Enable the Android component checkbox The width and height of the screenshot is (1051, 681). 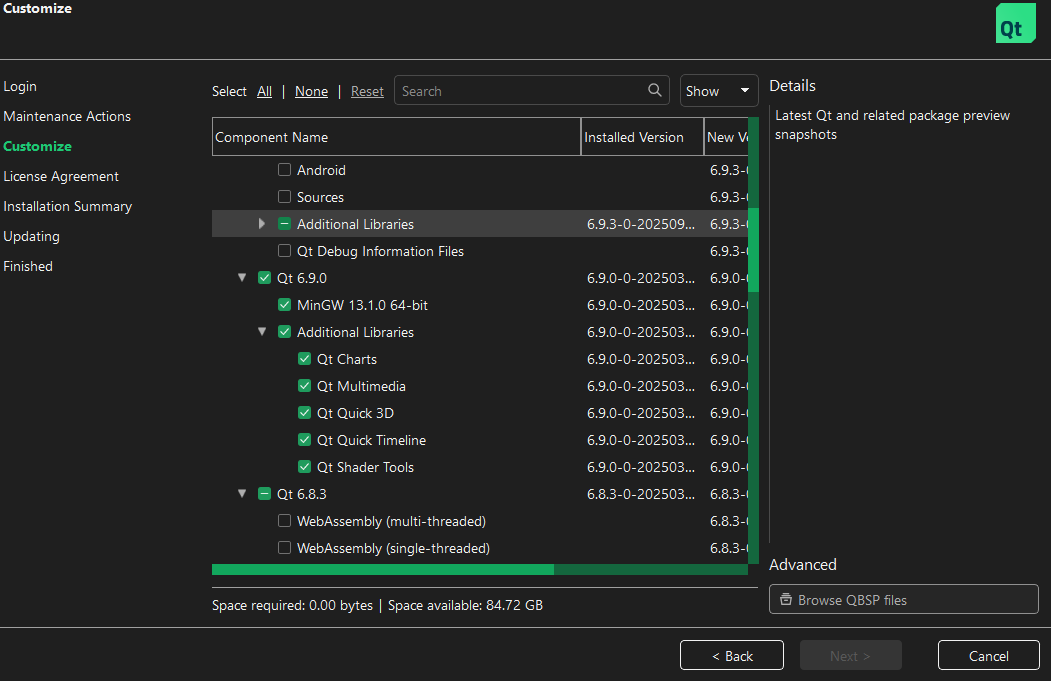point(285,170)
